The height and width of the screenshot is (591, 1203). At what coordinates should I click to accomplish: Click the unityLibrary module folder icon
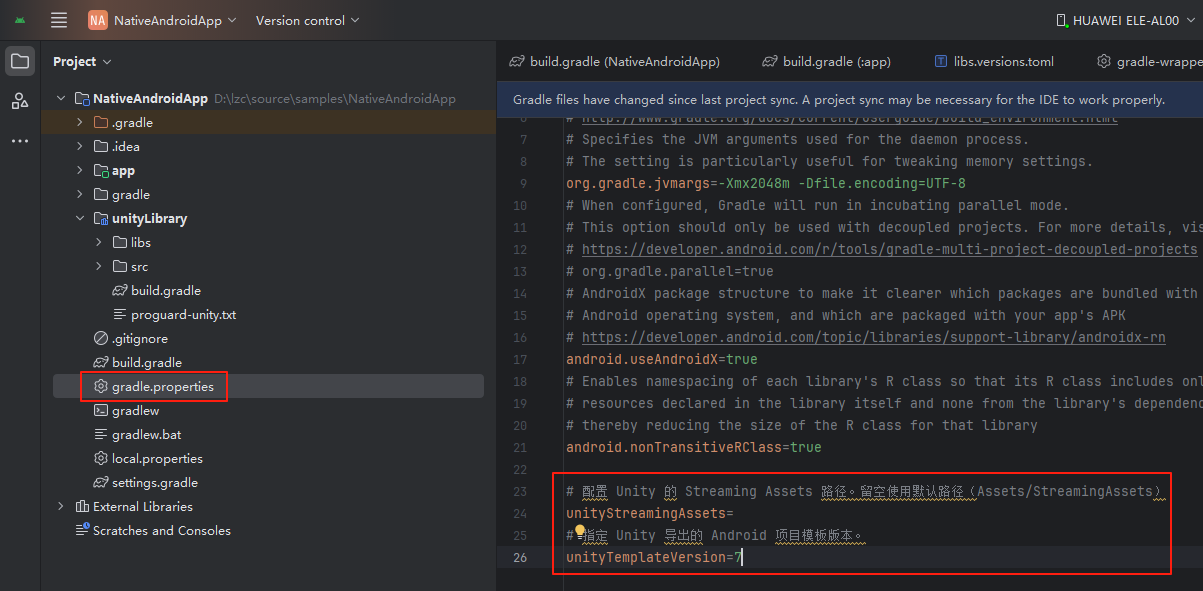[101, 219]
